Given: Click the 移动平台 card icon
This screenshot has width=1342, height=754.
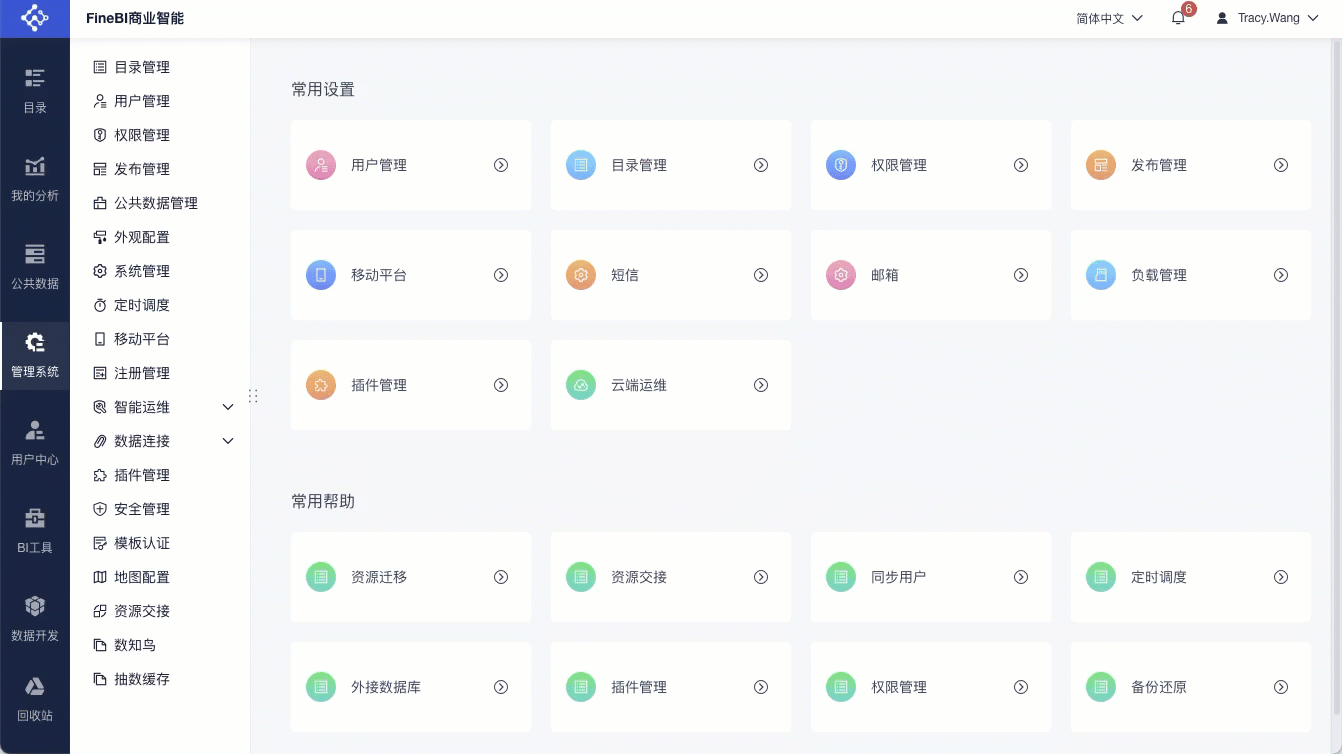Looking at the screenshot, I should (x=321, y=275).
